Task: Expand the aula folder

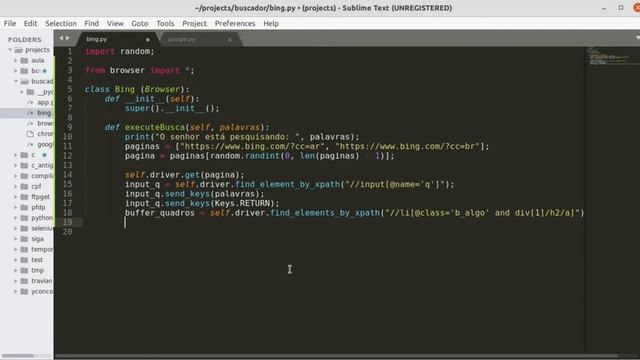Action: click(x=16, y=60)
